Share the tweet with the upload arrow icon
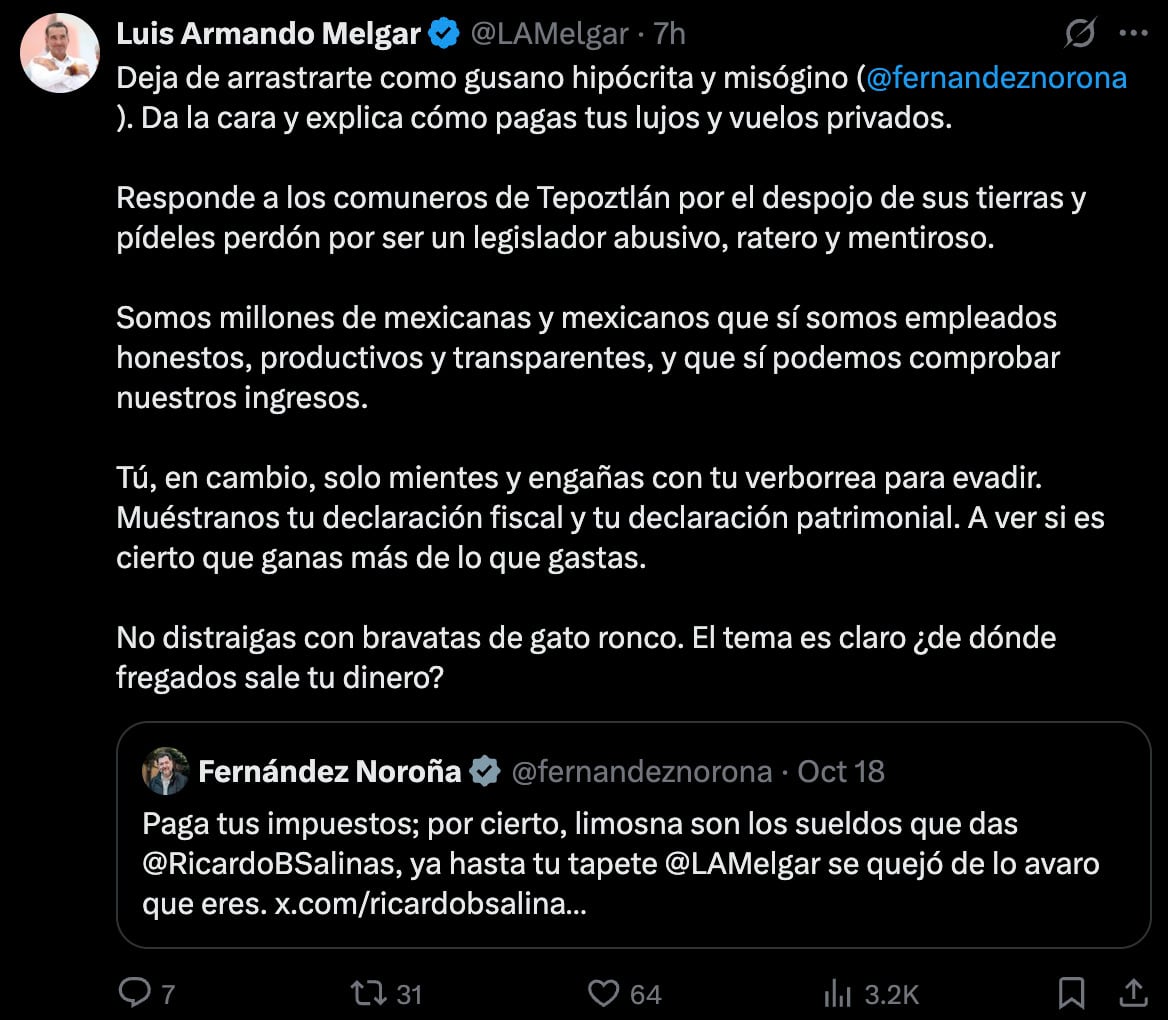 1133,993
